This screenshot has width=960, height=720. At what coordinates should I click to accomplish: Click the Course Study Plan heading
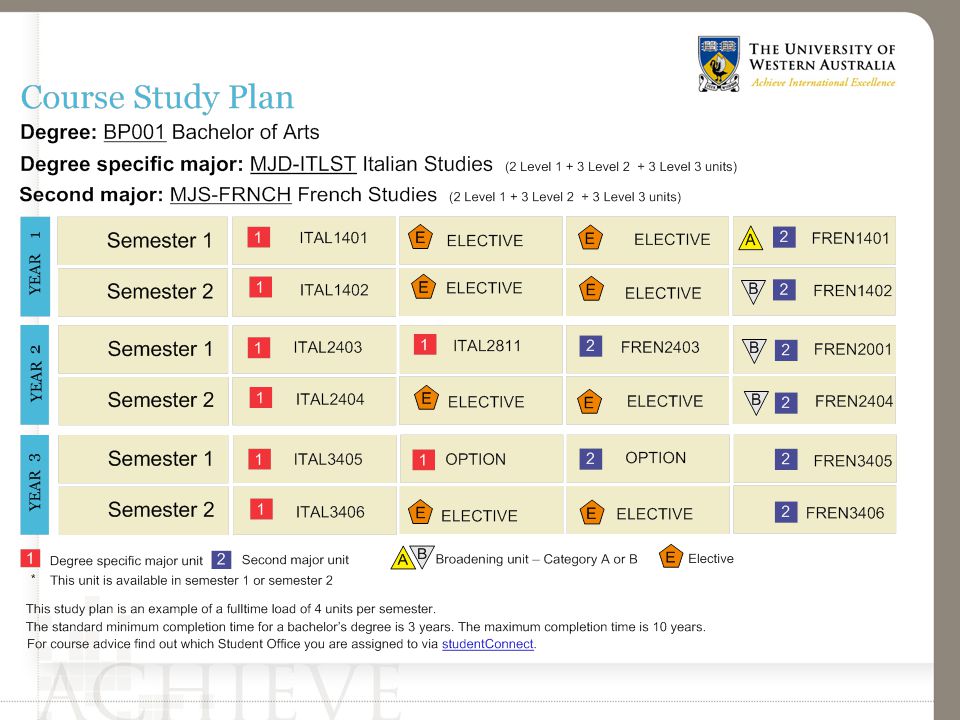pos(157,98)
